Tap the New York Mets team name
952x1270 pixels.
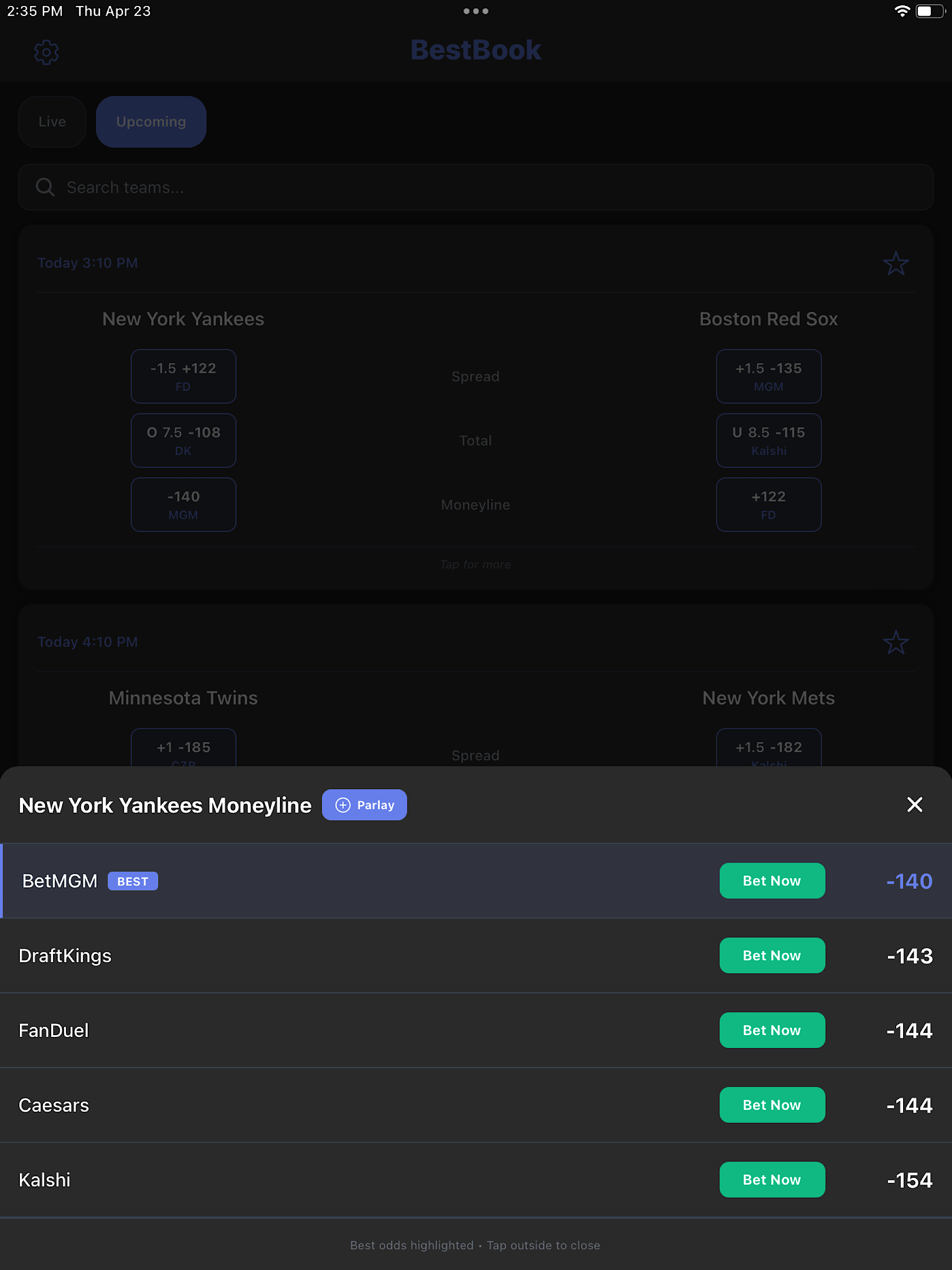click(x=768, y=698)
